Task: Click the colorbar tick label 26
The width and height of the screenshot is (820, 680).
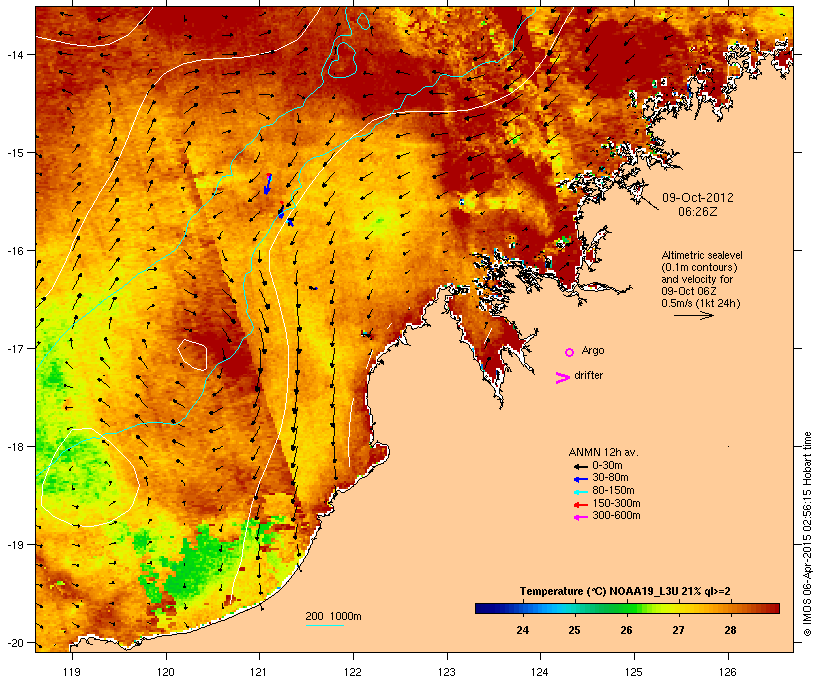Action: tap(626, 630)
